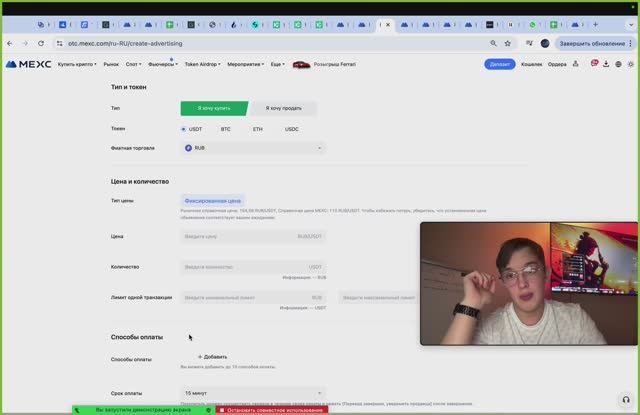Click the MEXC logo
The image size is (640, 415).
tap(29, 64)
